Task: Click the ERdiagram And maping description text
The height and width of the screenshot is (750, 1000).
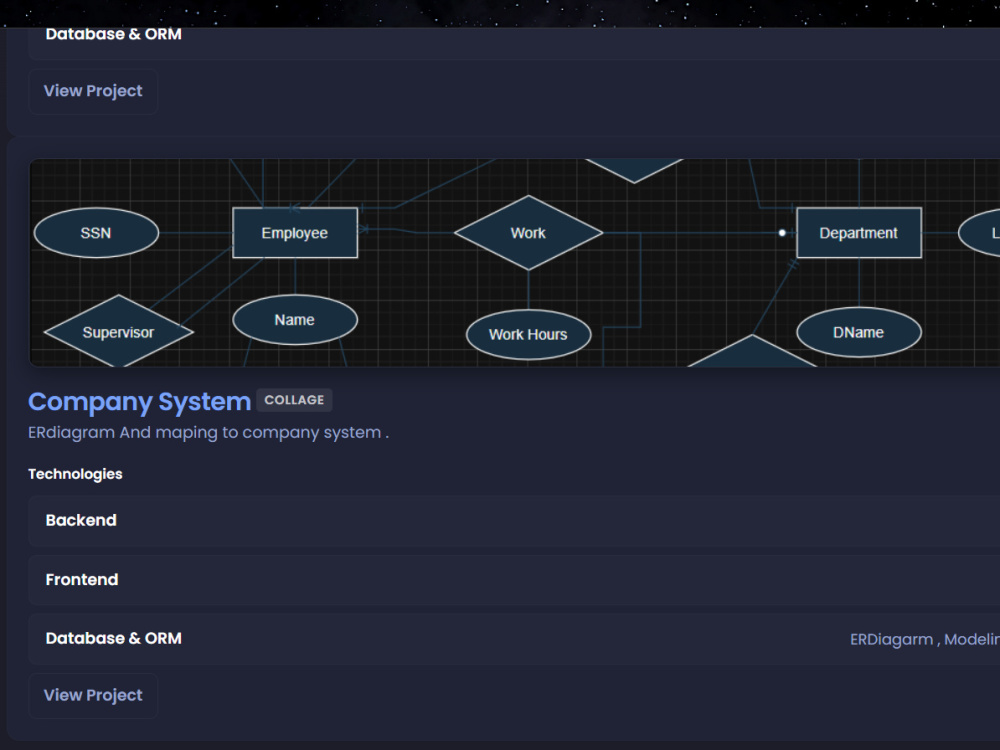Action: point(209,432)
